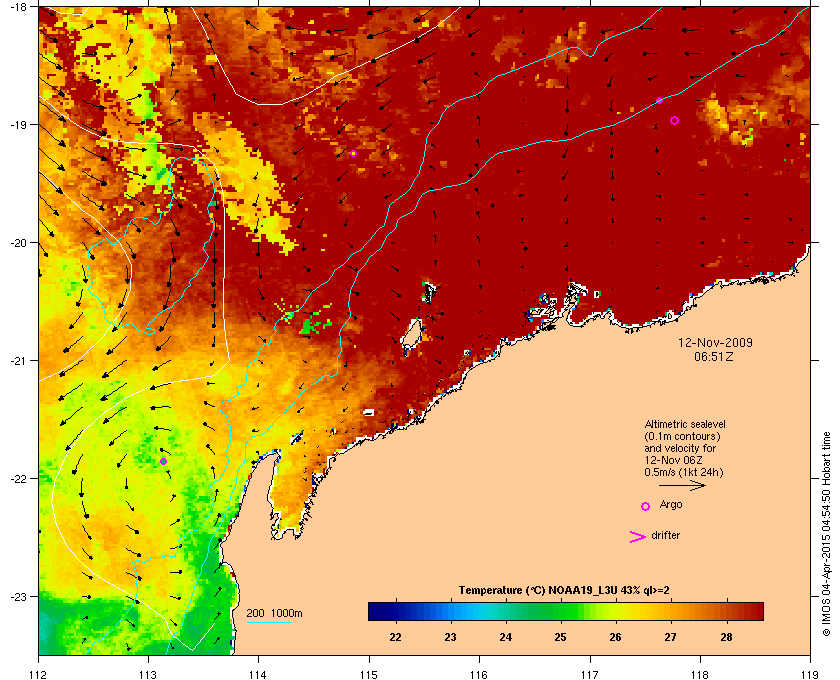The height and width of the screenshot is (680, 840).
Task: Click the Argo legend circle icon
Action: pyautogui.click(x=646, y=506)
